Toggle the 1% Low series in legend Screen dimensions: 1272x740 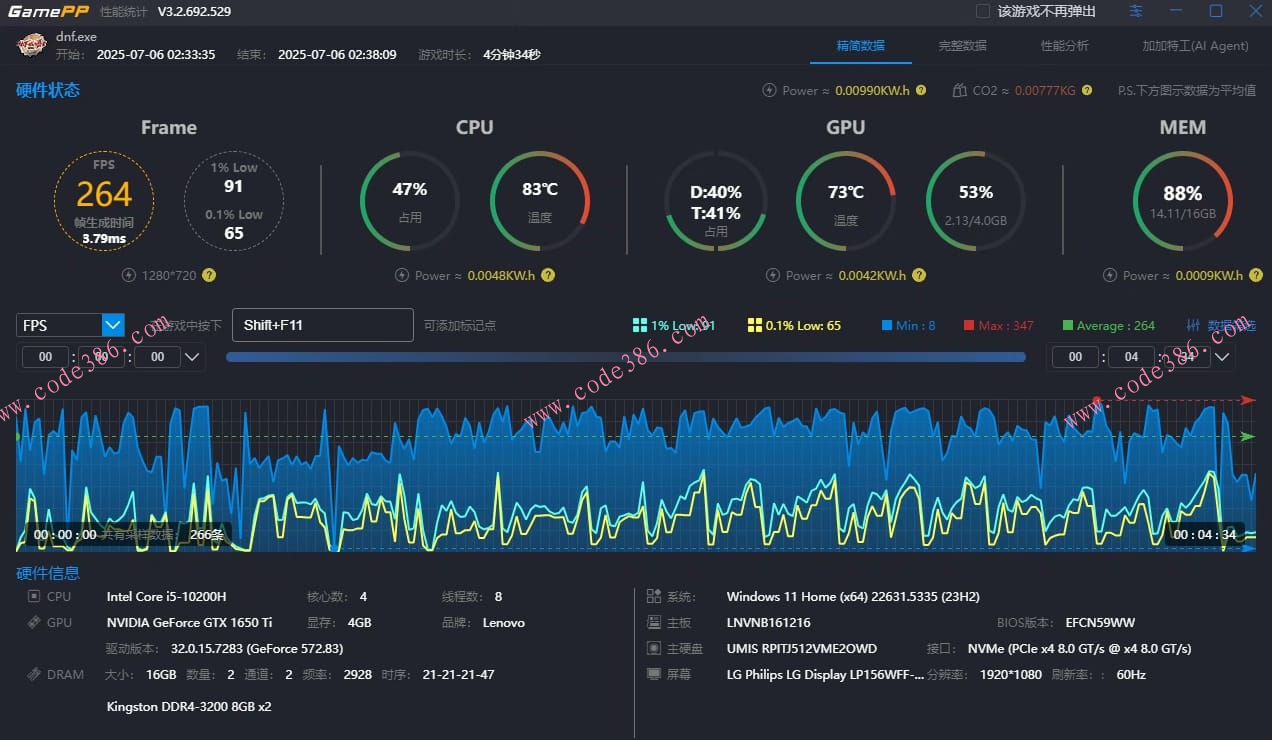coord(674,325)
